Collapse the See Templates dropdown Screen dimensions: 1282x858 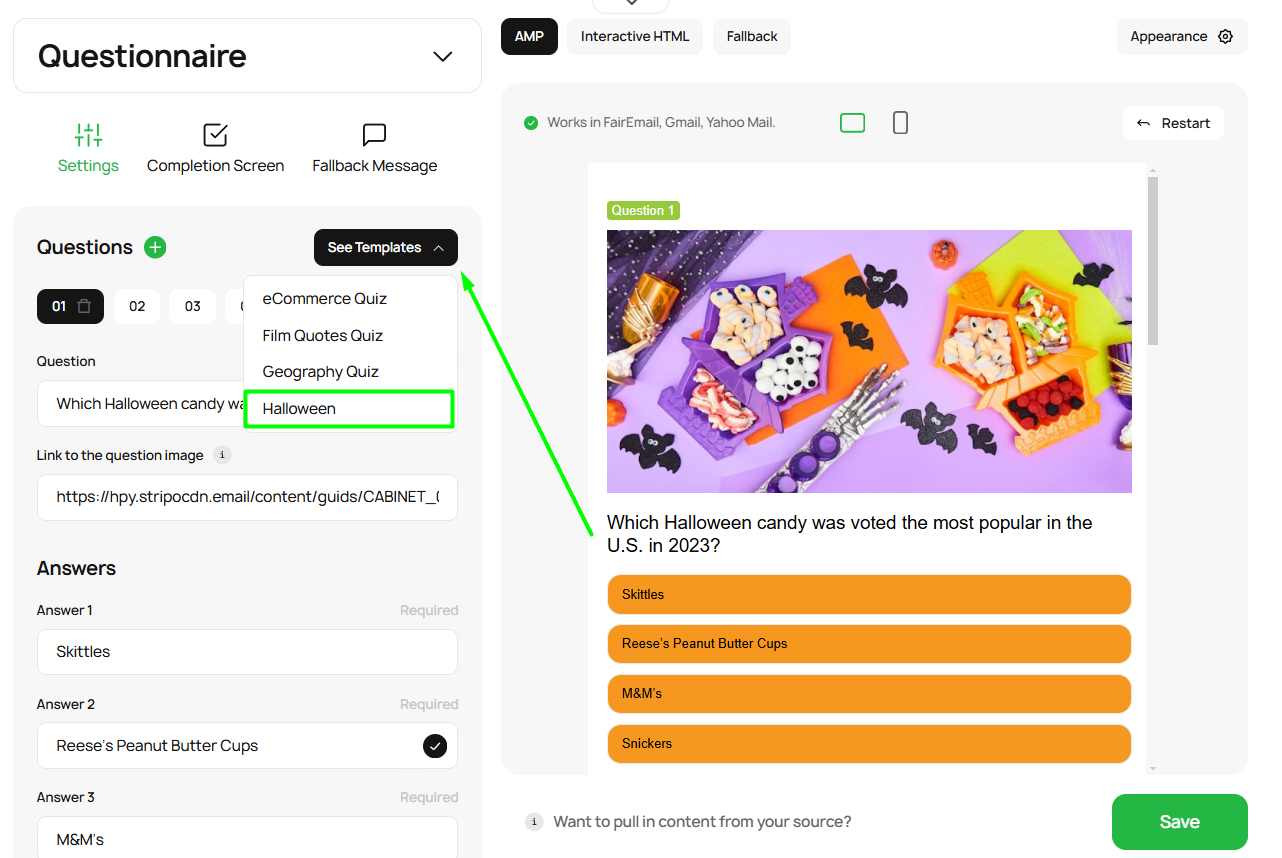[x=386, y=248]
